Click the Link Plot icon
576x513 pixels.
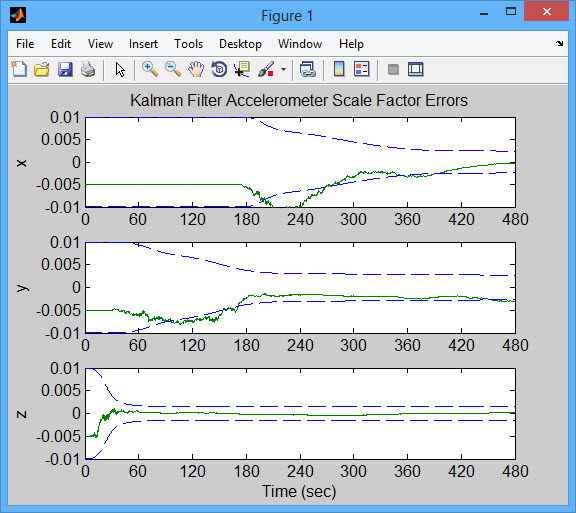click(307, 69)
